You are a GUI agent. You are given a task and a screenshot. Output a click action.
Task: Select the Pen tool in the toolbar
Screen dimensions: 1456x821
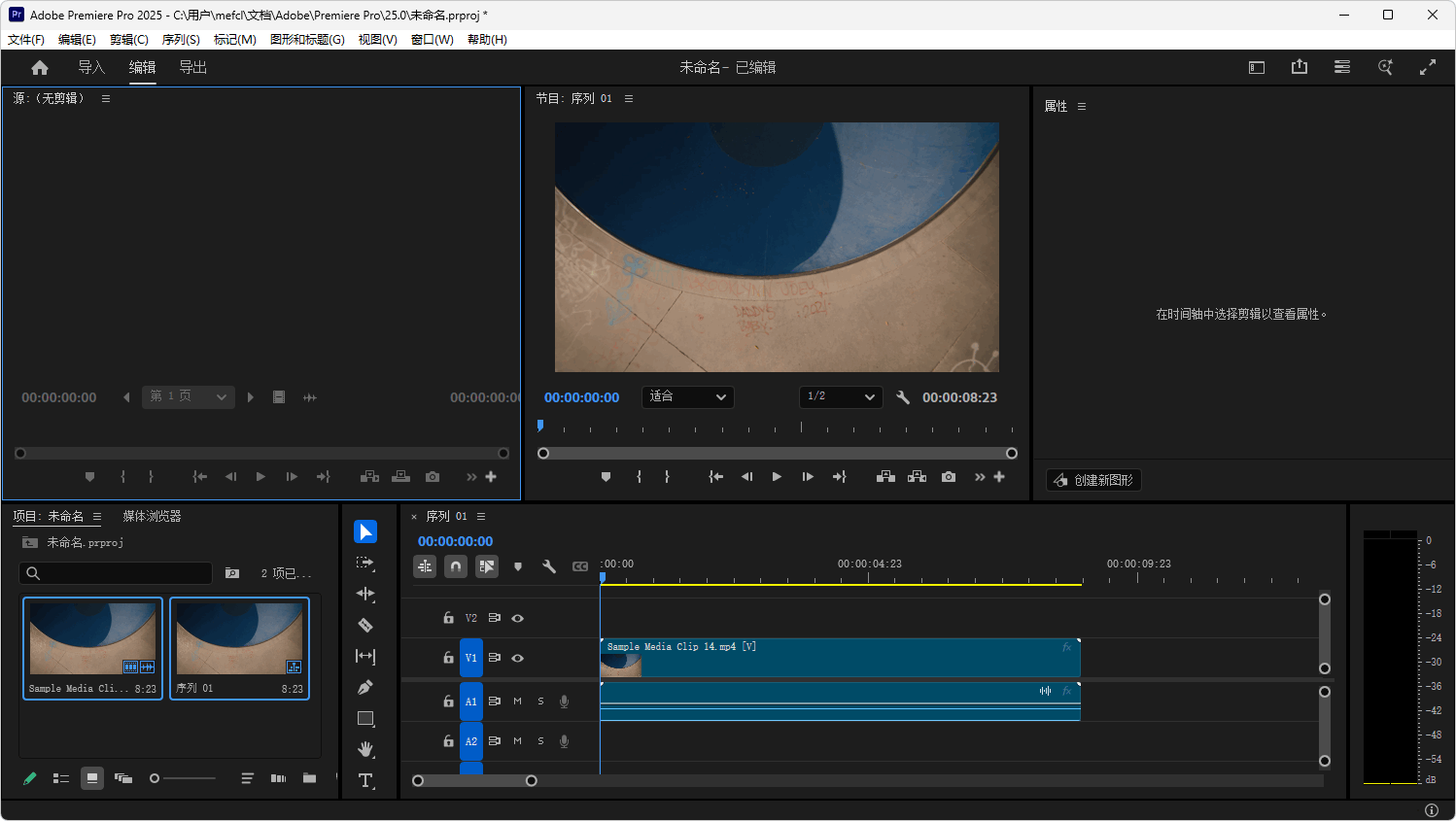coord(365,687)
